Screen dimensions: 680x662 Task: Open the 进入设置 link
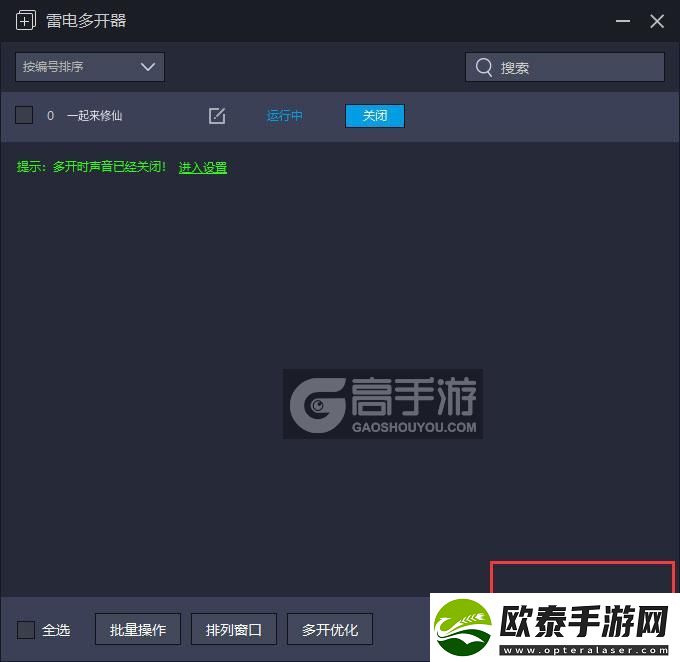click(x=203, y=167)
